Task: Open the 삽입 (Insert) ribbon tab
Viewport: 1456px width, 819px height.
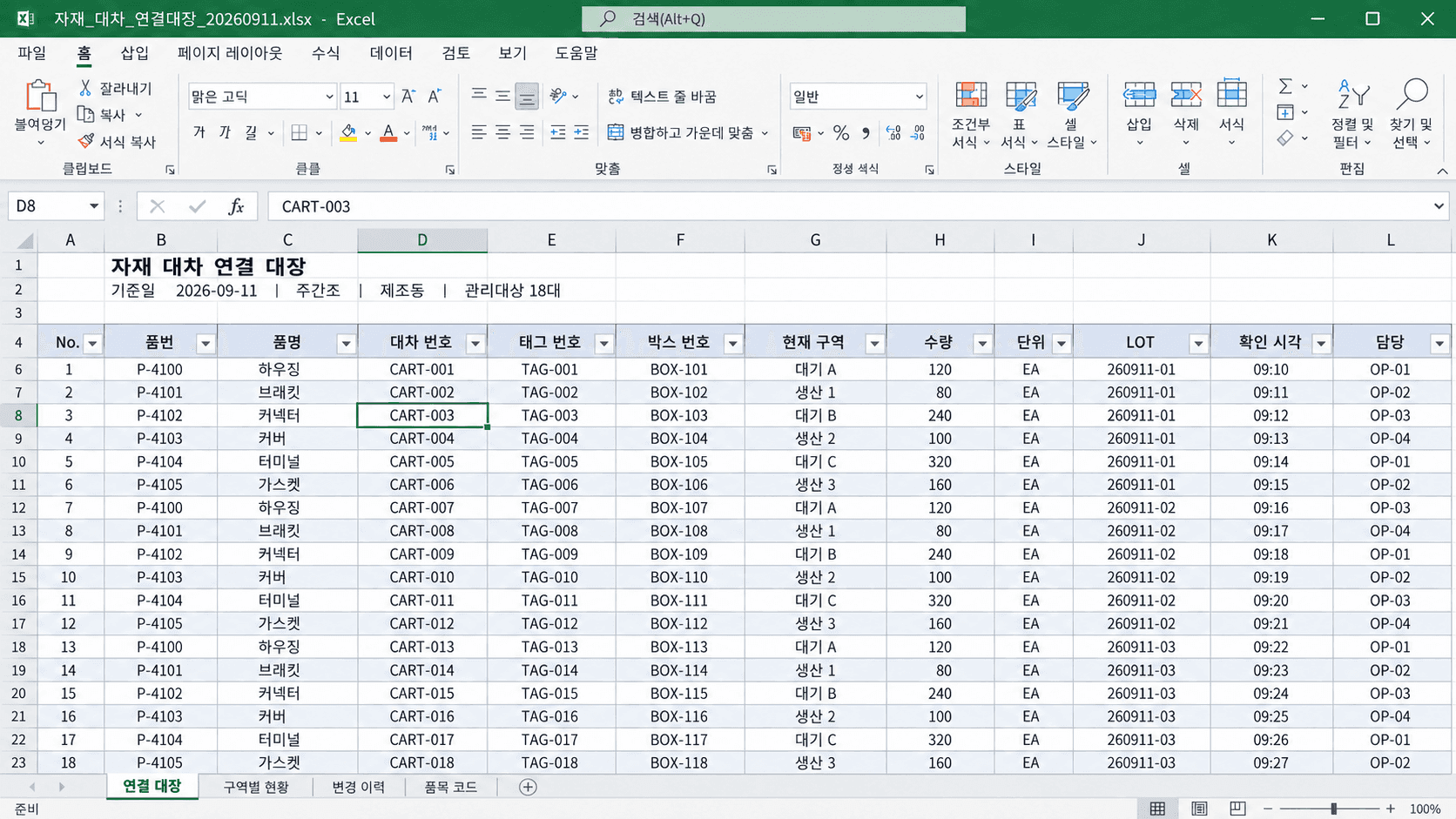Action: pyautogui.click(x=135, y=53)
